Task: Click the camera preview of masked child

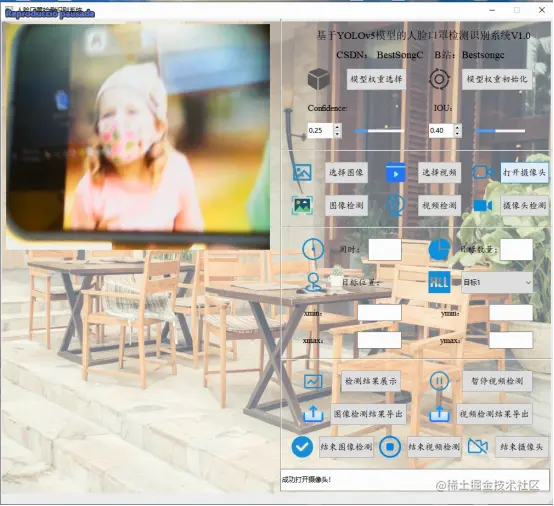Action: (138, 137)
